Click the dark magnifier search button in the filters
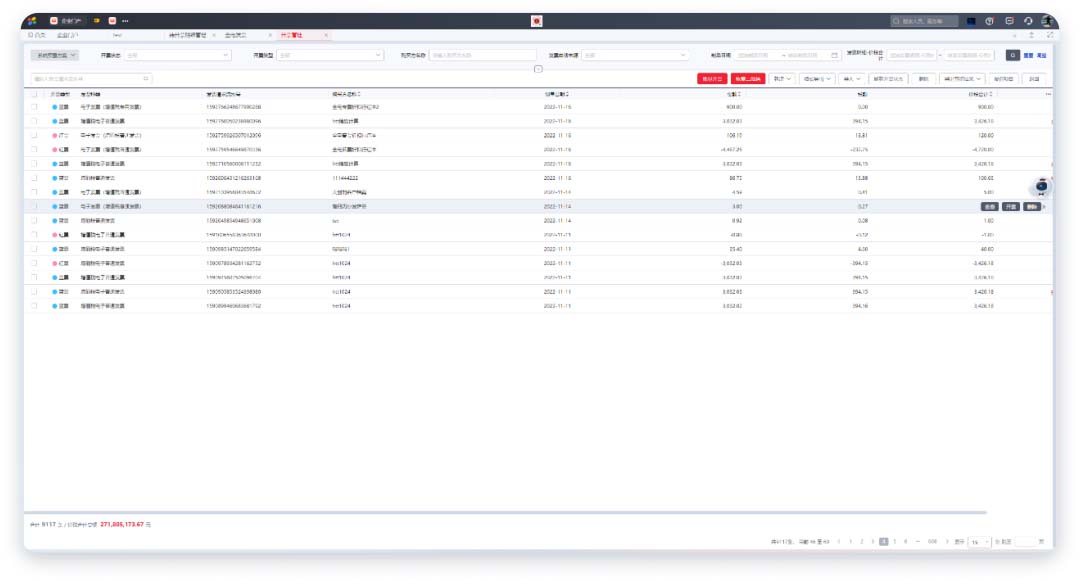1080x581 pixels. click(1012, 55)
